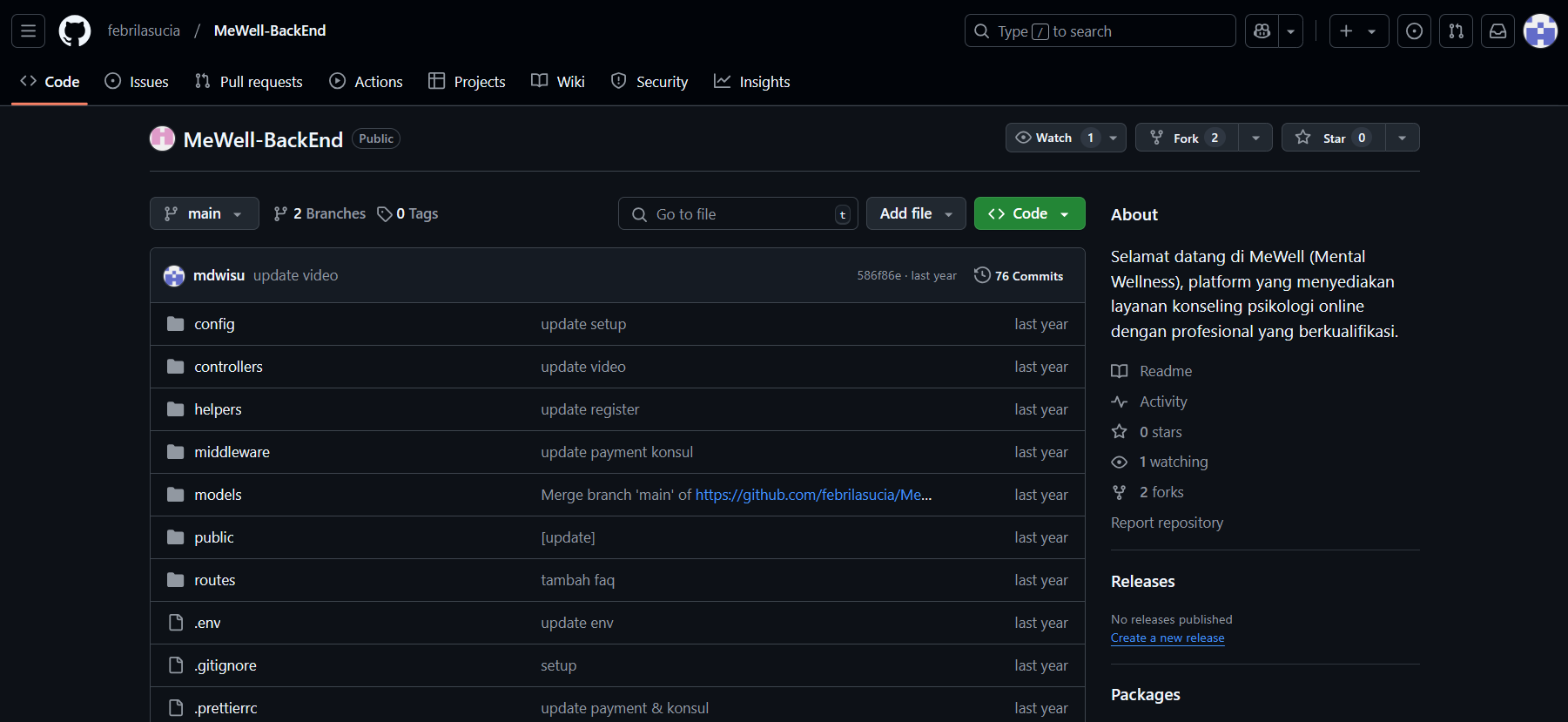The width and height of the screenshot is (1568, 722).
Task: Open 'update setup' commit message
Action: tap(583, 324)
